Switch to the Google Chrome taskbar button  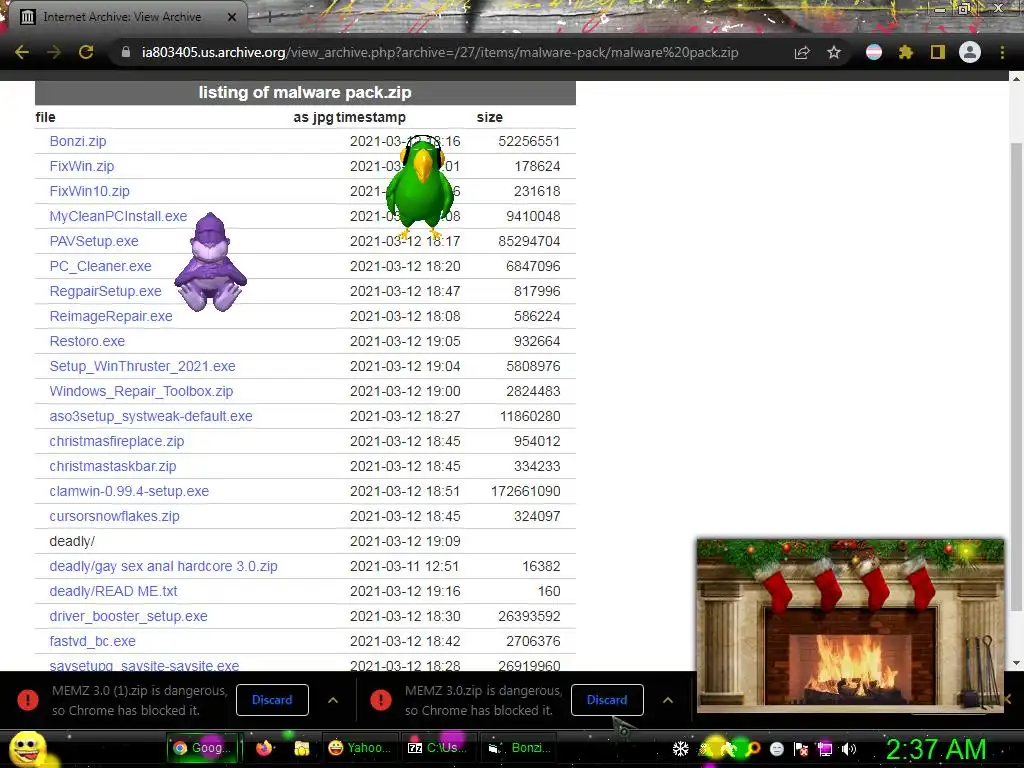202,748
